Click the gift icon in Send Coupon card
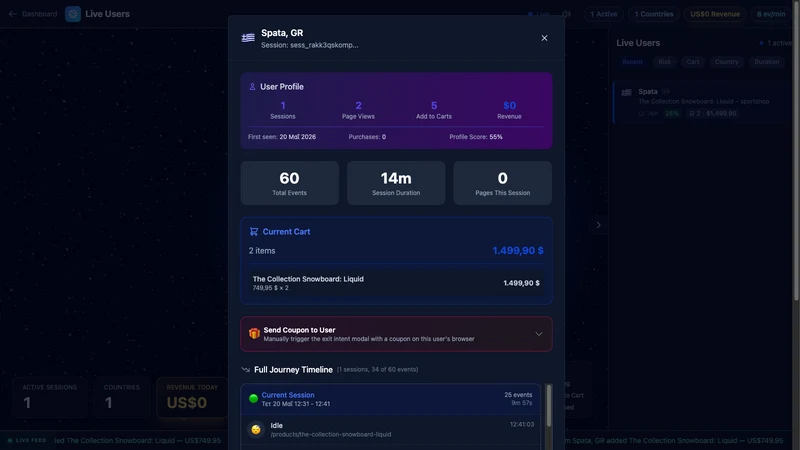The image size is (800, 450). coord(254,334)
